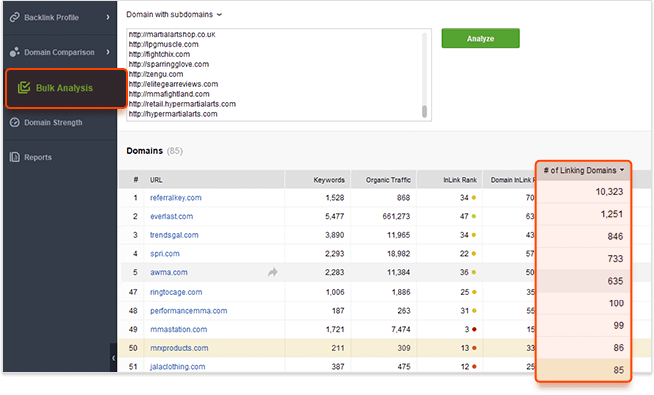The height and width of the screenshot is (395, 654).
Task: Open the mmastation.com link
Action: tap(179, 330)
